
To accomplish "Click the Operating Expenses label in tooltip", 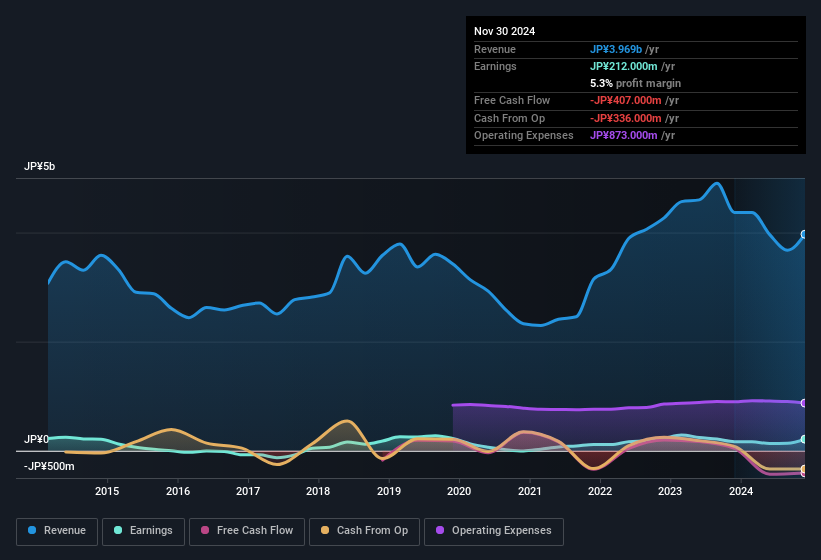I will (524, 136).
